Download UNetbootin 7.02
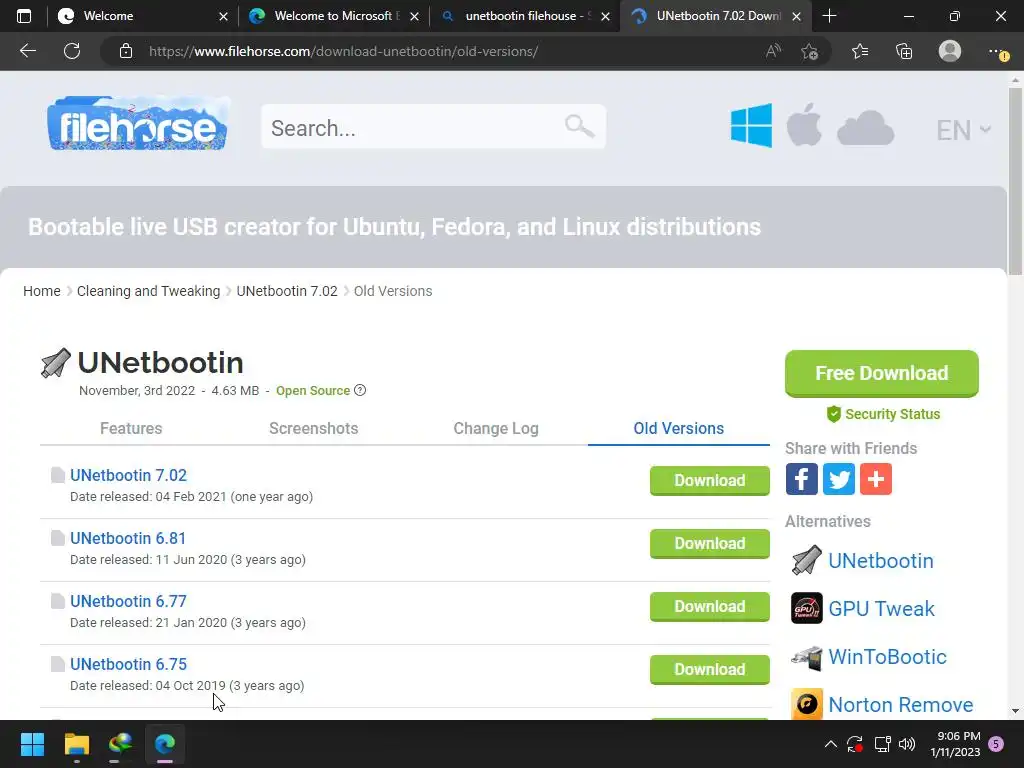The height and width of the screenshot is (768, 1024). tap(709, 481)
